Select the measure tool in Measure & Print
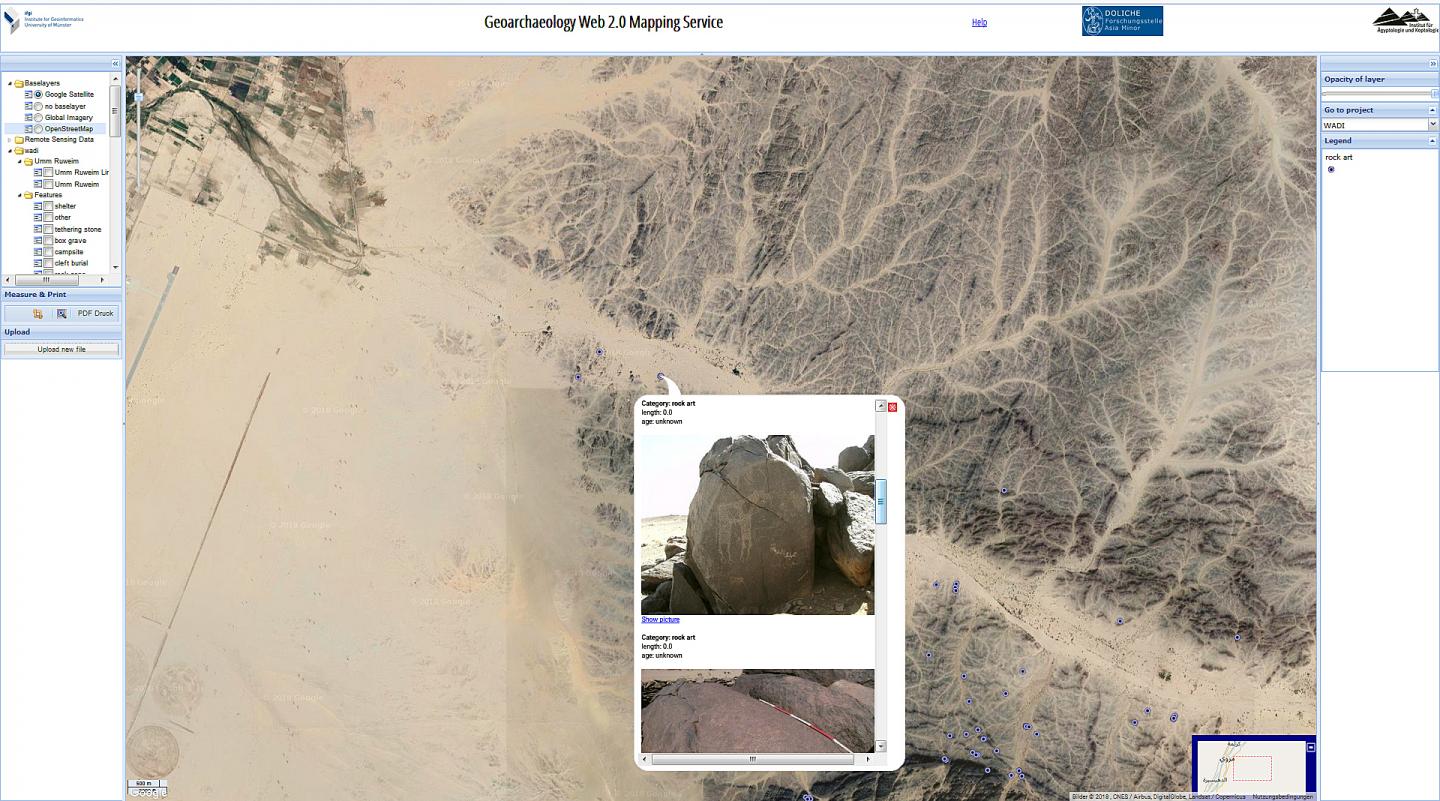Viewport: 1440px width, 801px height. point(38,314)
